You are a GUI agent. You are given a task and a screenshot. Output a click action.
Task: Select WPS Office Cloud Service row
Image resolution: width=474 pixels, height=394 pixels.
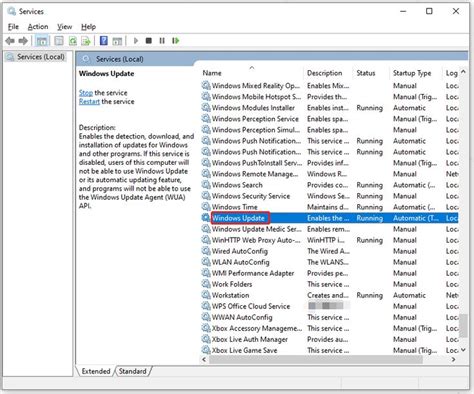pyautogui.click(x=329, y=306)
